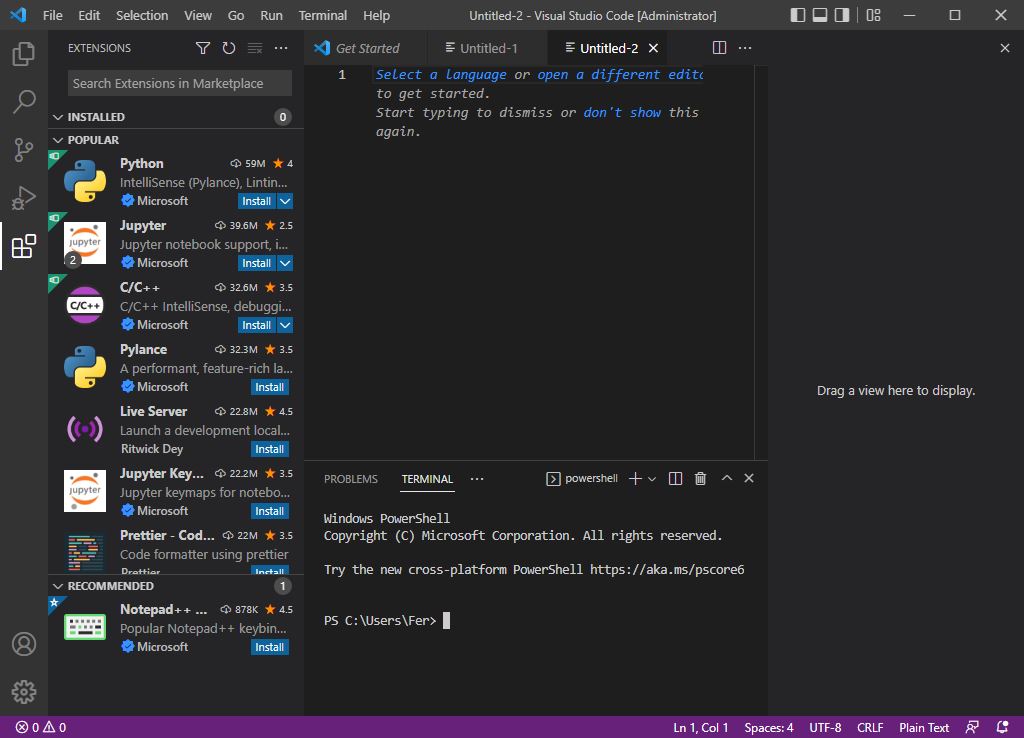Close the terminal panel
Screen dimensions: 1024x738
(749, 478)
